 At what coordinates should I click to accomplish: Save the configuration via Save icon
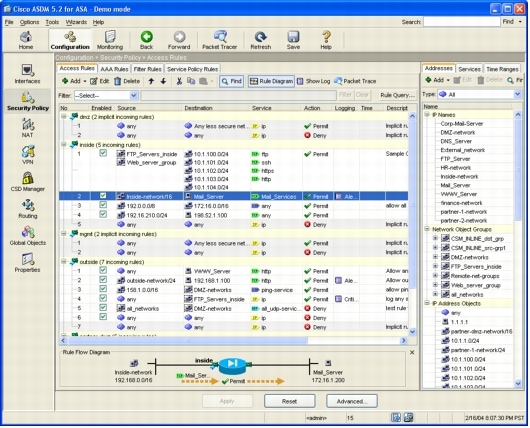293,40
